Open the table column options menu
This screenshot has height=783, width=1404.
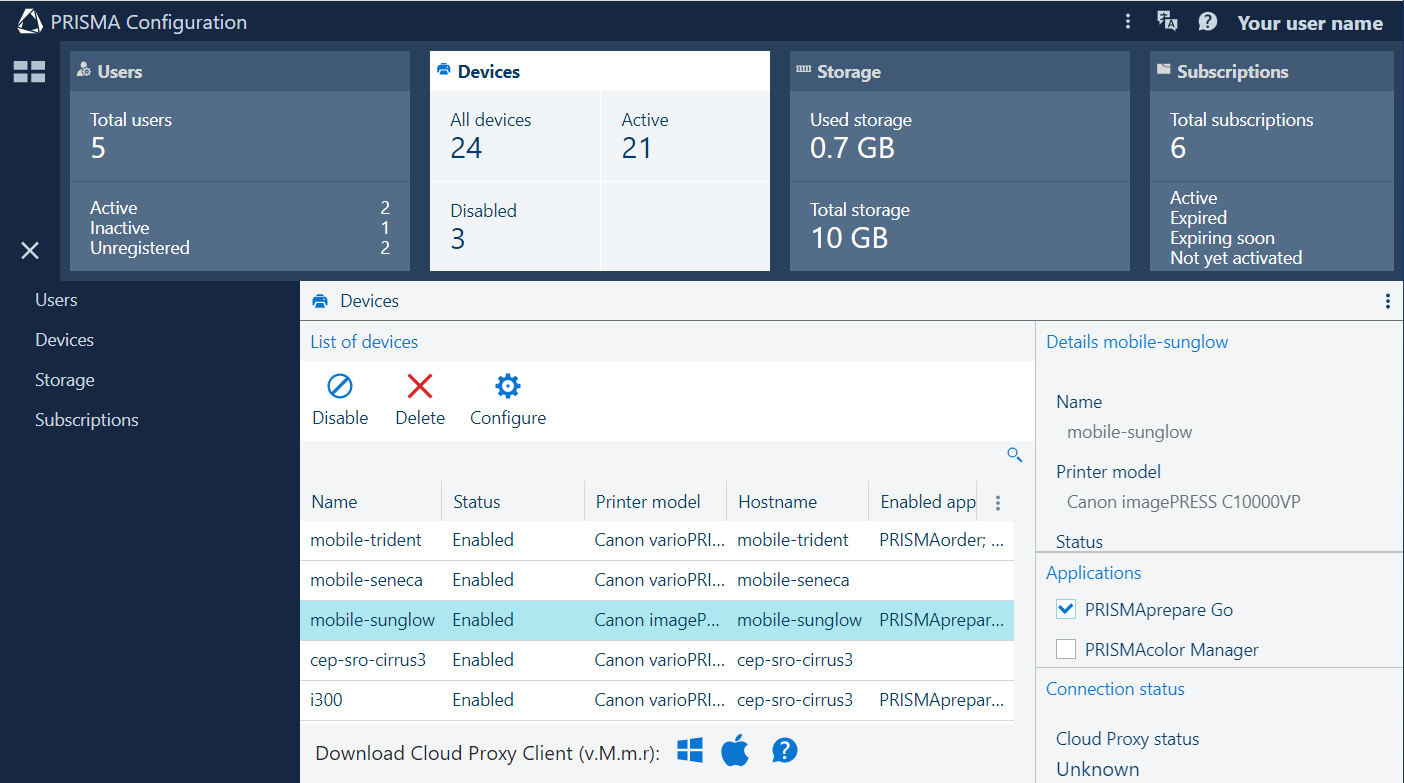click(x=997, y=503)
